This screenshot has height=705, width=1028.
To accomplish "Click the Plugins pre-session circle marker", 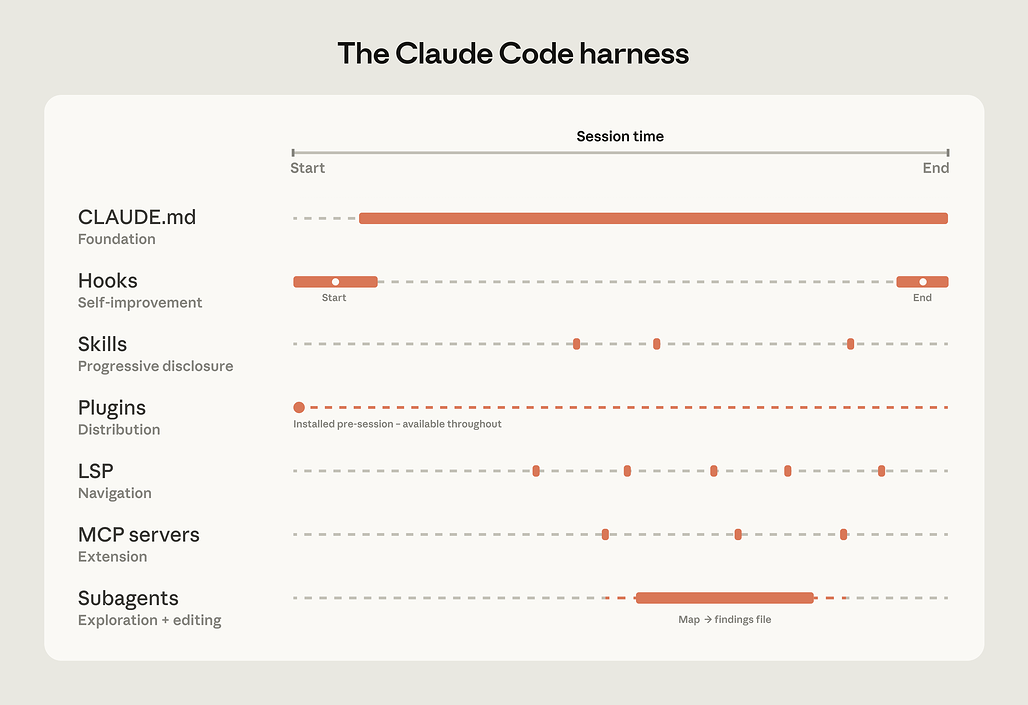I will coord(299,407).
